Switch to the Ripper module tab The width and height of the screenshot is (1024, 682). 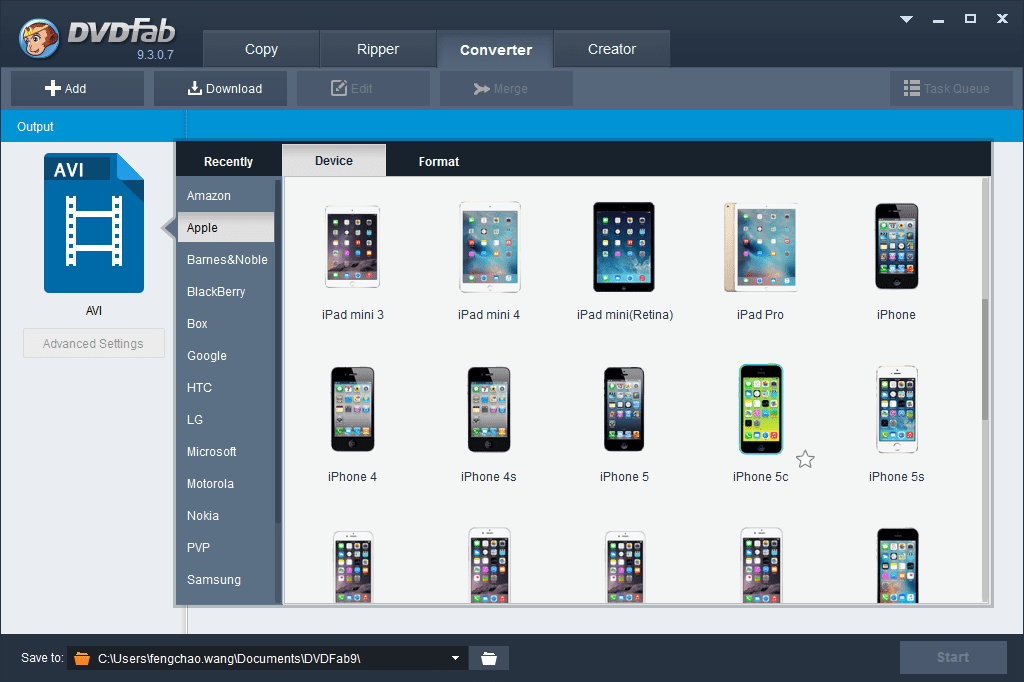377,49
